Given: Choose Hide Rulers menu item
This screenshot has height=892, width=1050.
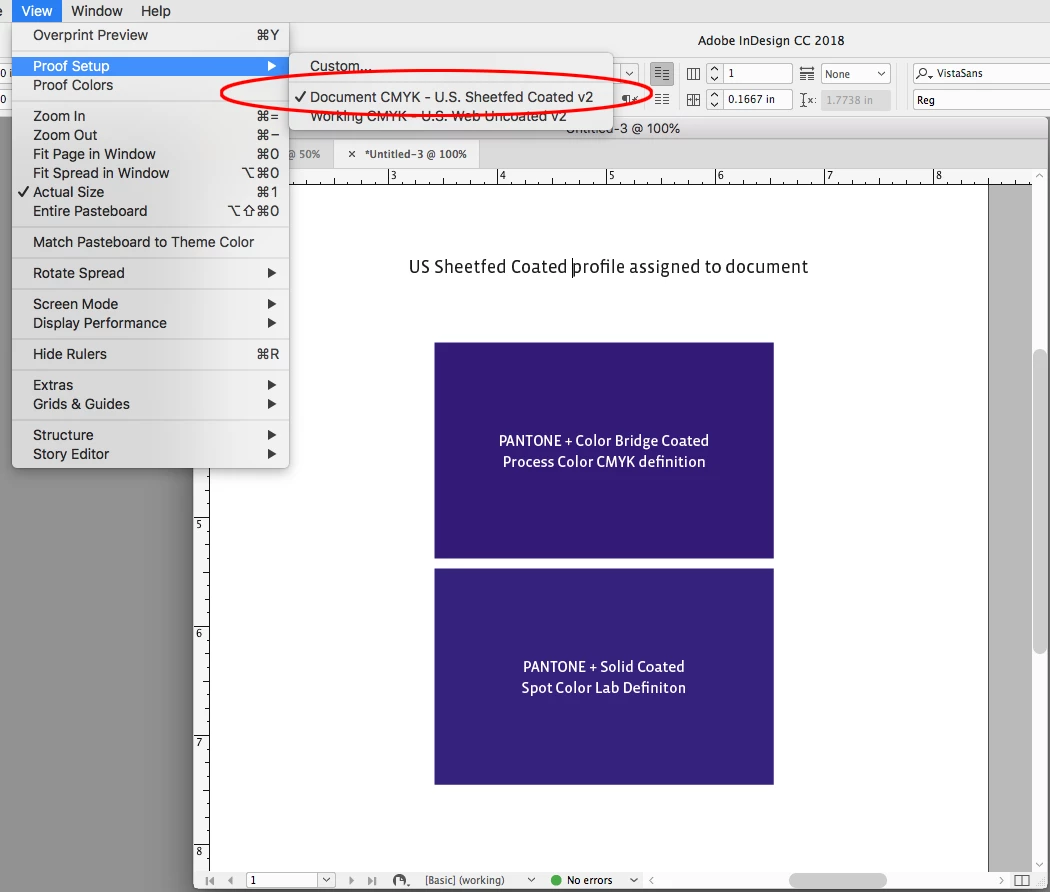Looking at the screenshot, I should point(151,354).
